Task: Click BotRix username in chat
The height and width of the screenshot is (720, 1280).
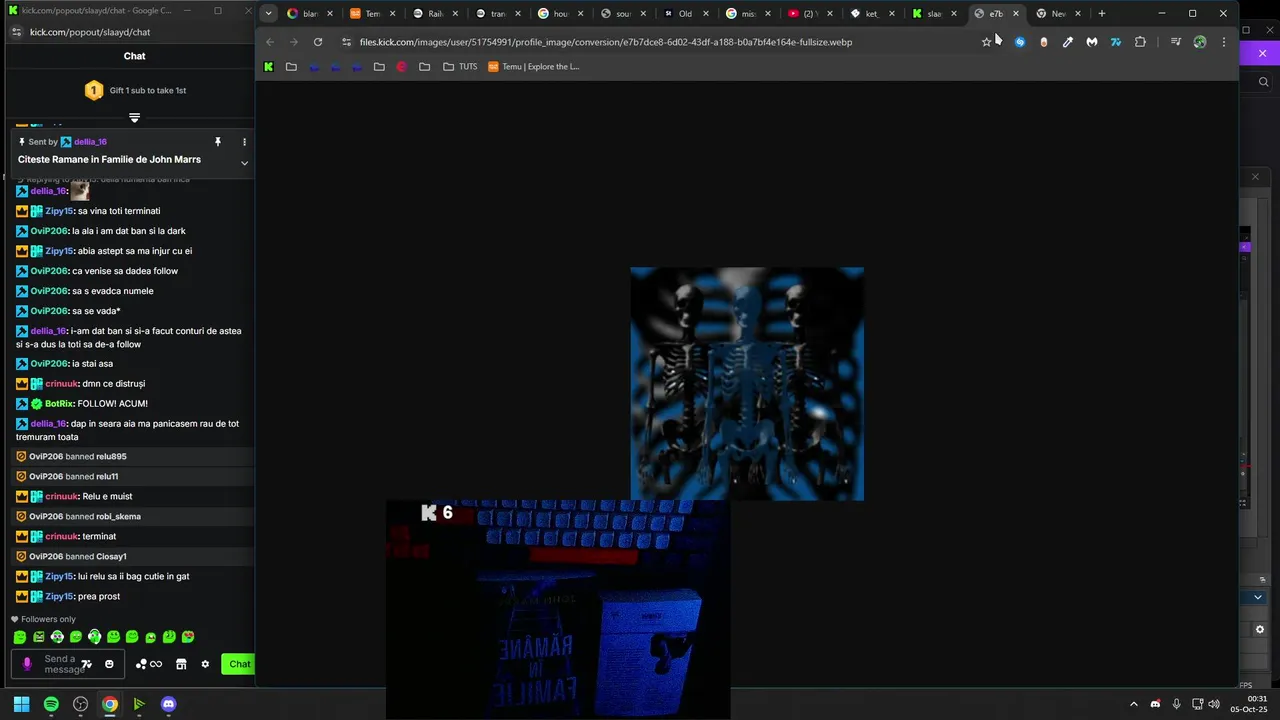Action: coord(59,403)
